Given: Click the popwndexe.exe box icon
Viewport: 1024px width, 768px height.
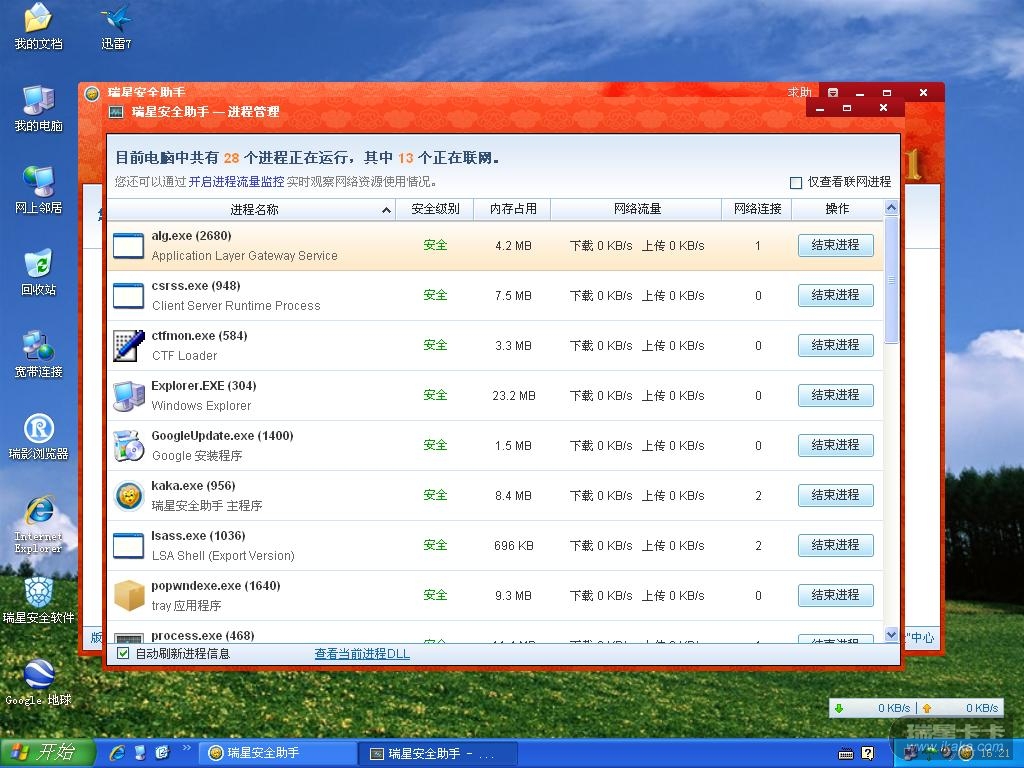Looking at the screenshot, I should (x=128, y=595).
